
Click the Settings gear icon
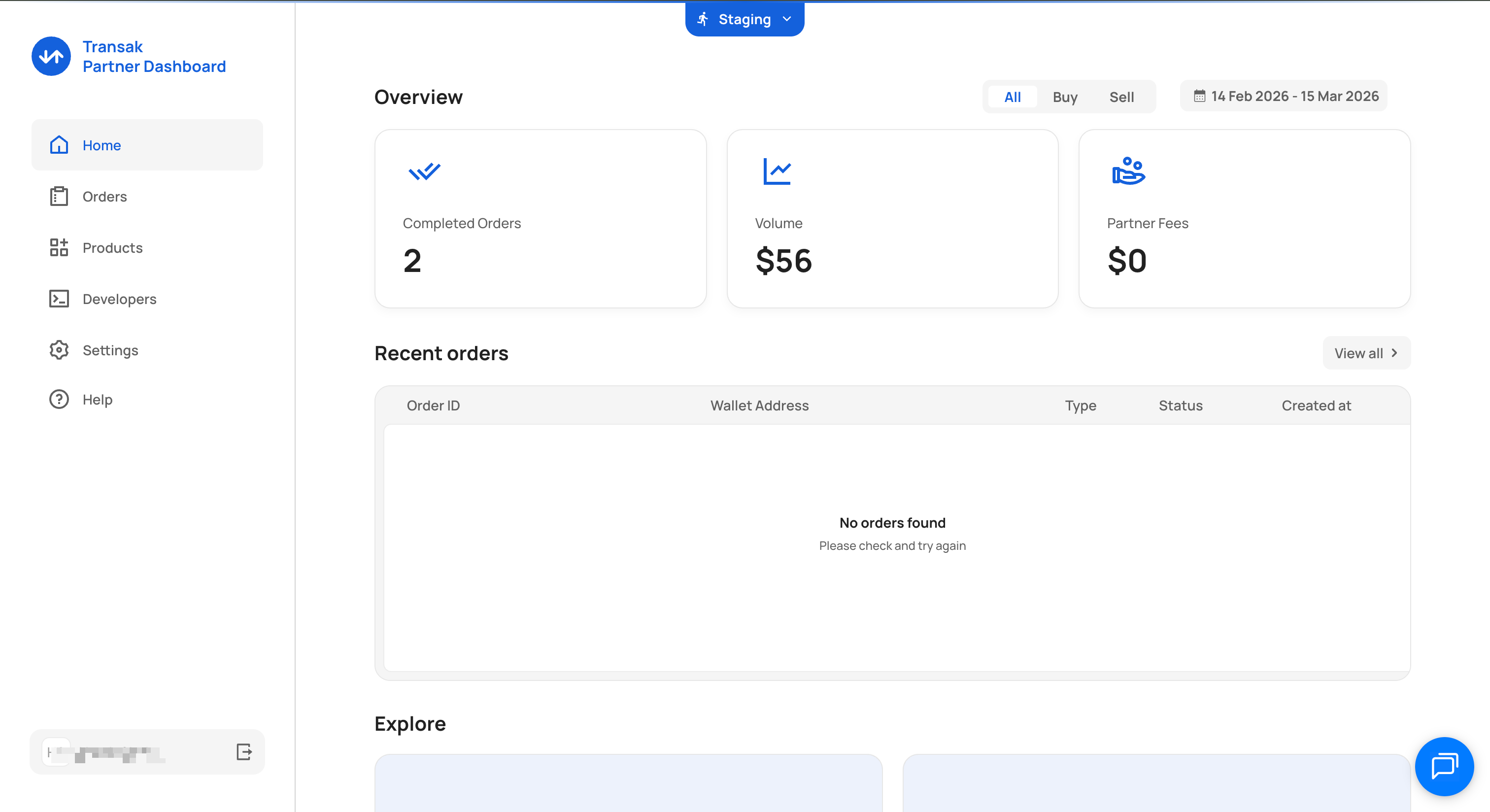coord(59,350)
